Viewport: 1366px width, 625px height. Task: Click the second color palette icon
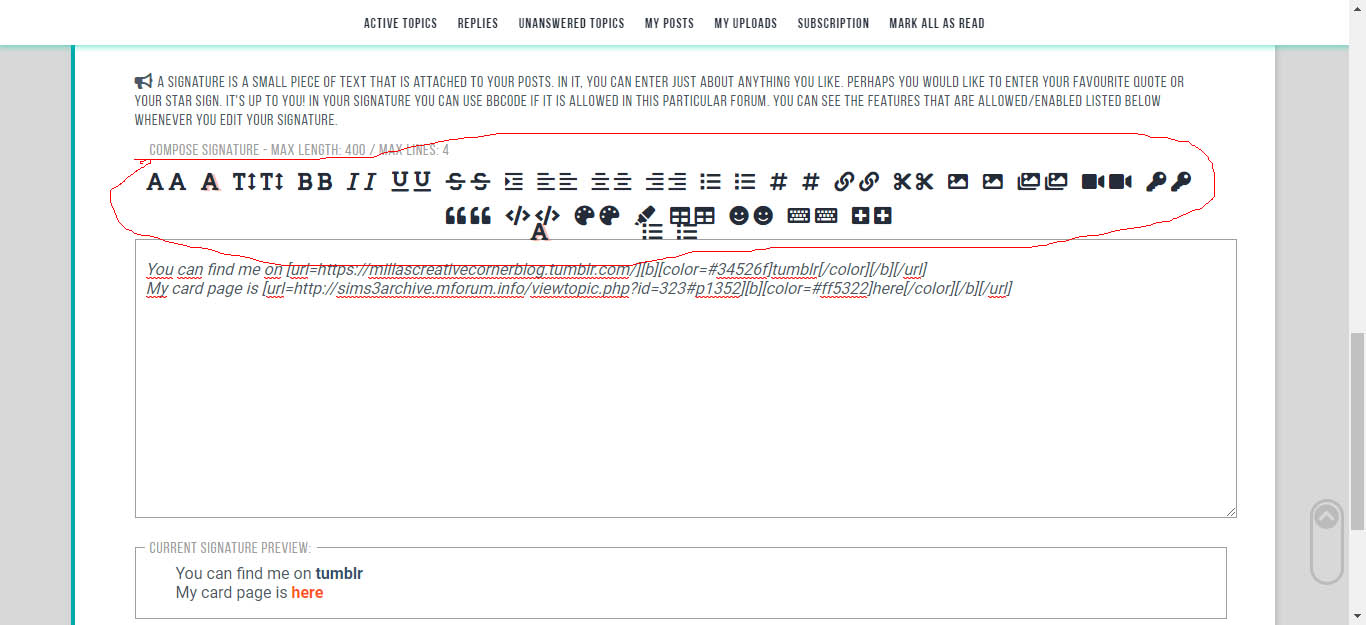[x=609, y=215]
